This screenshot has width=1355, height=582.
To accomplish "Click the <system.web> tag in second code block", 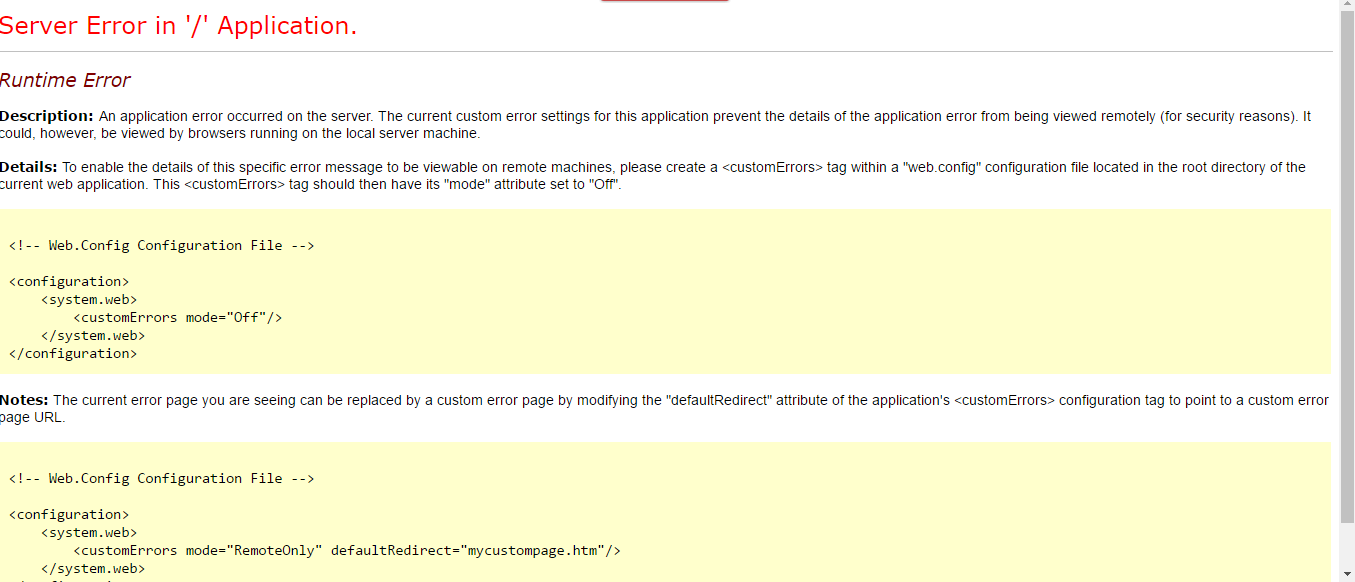I will 89,532.
